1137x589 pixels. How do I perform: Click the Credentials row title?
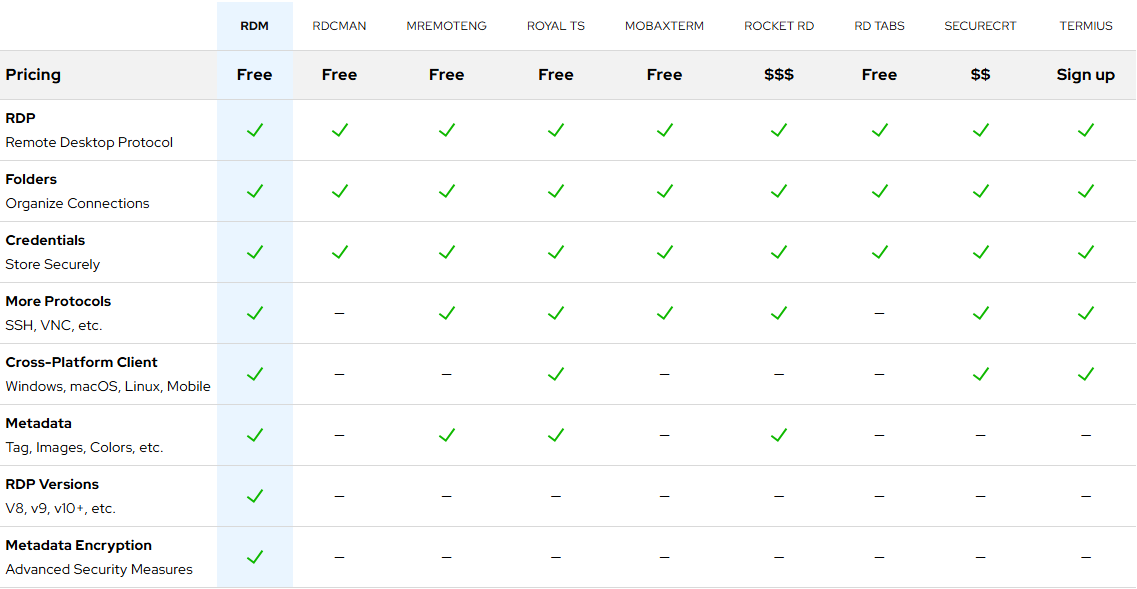click(x=45, y=240)
